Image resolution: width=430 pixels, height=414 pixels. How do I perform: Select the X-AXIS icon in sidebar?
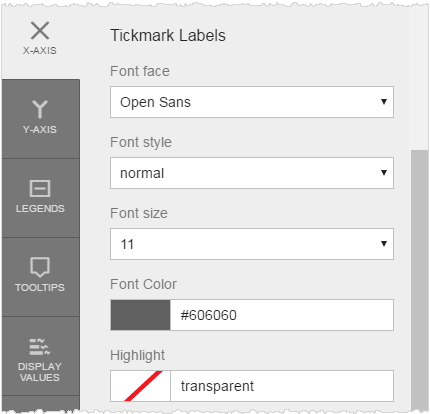40,30
